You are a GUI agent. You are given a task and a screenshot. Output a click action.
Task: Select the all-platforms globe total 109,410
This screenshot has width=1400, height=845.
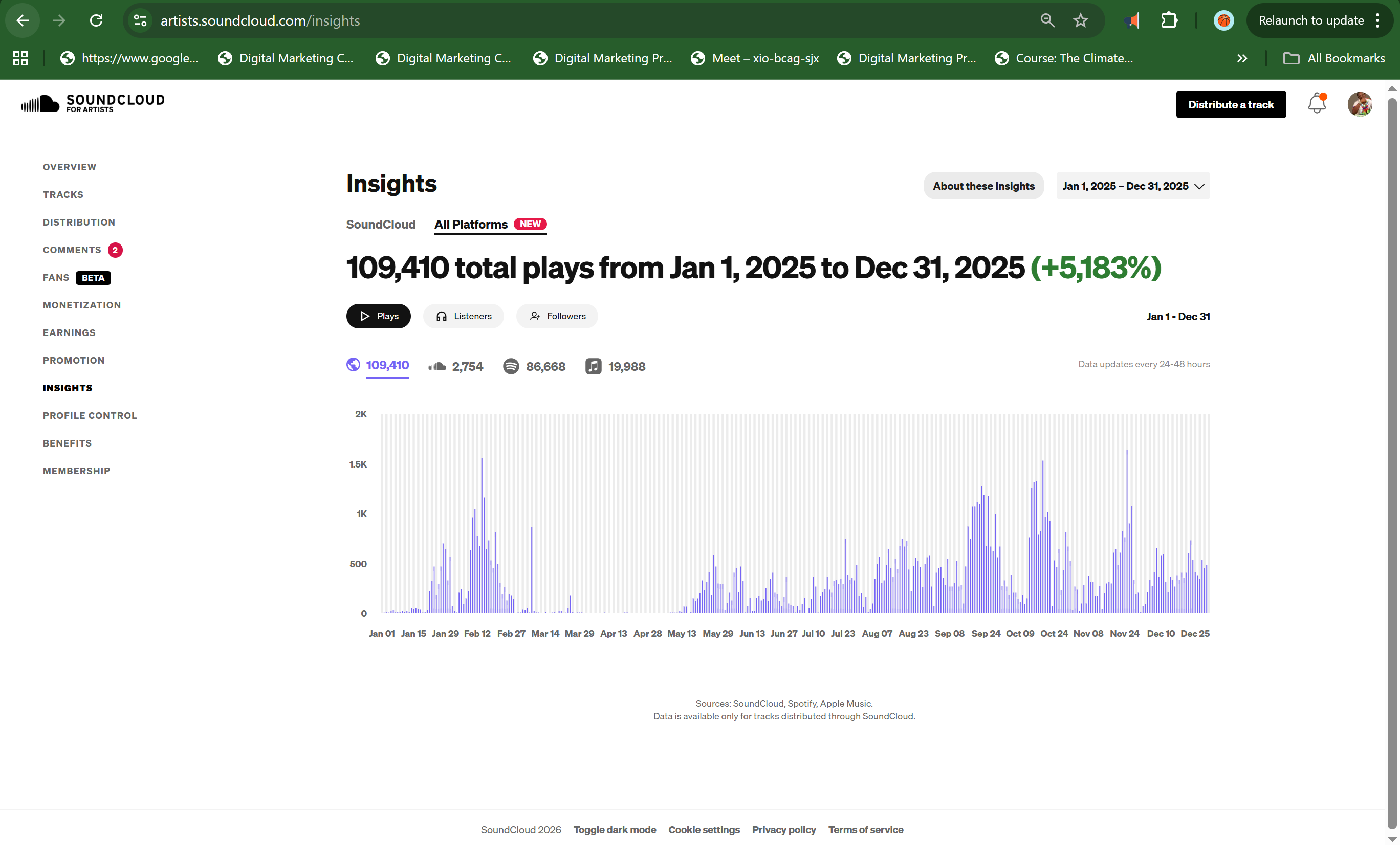click(377, 365)
